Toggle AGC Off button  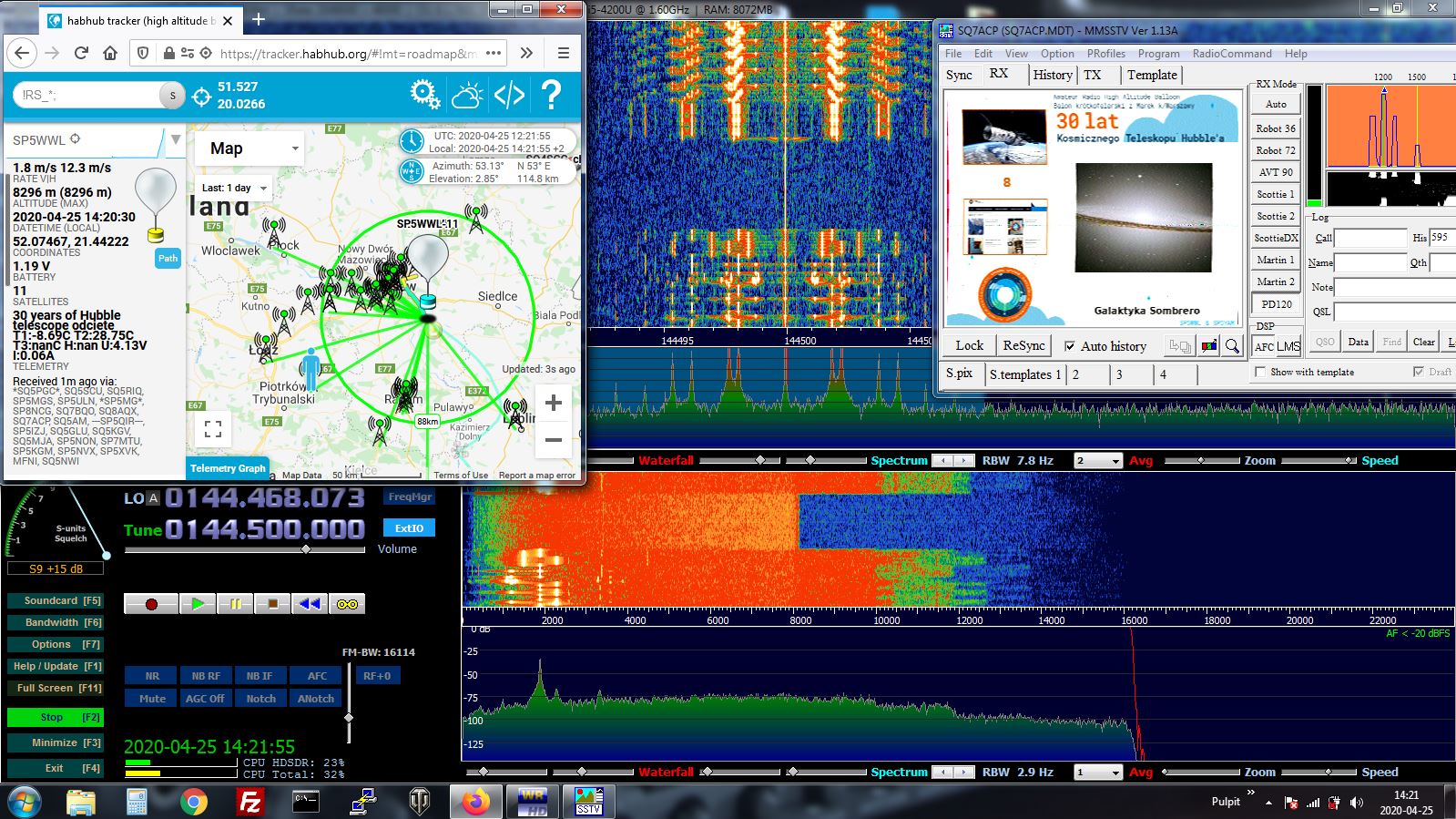(x=205, y=699)
